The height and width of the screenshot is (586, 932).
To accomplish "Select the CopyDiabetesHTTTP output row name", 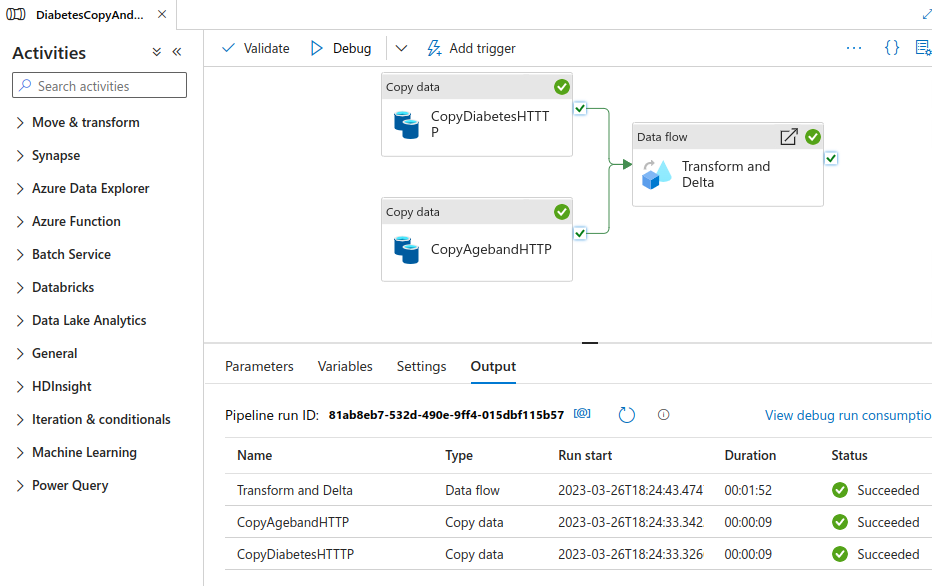I will point(295,555).
